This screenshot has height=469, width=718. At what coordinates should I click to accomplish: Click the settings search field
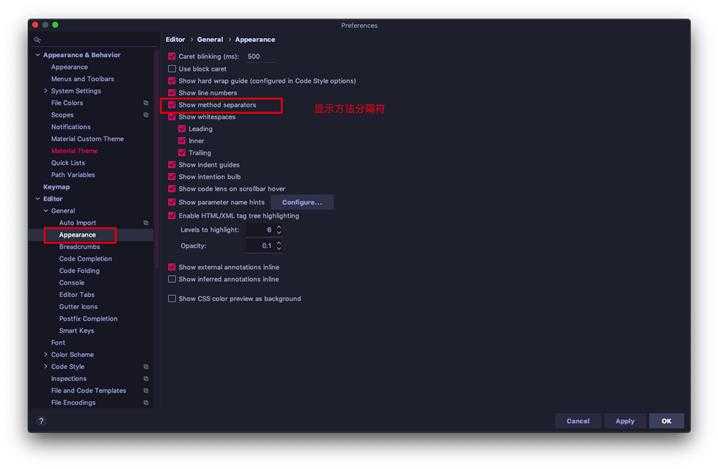pos(96,40)
